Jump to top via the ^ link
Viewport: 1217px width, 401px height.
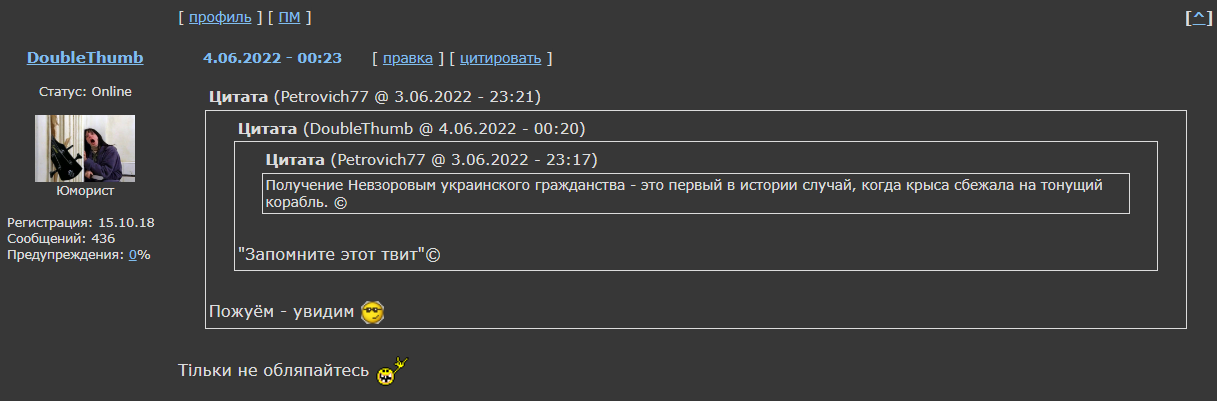click(1199, 17)
